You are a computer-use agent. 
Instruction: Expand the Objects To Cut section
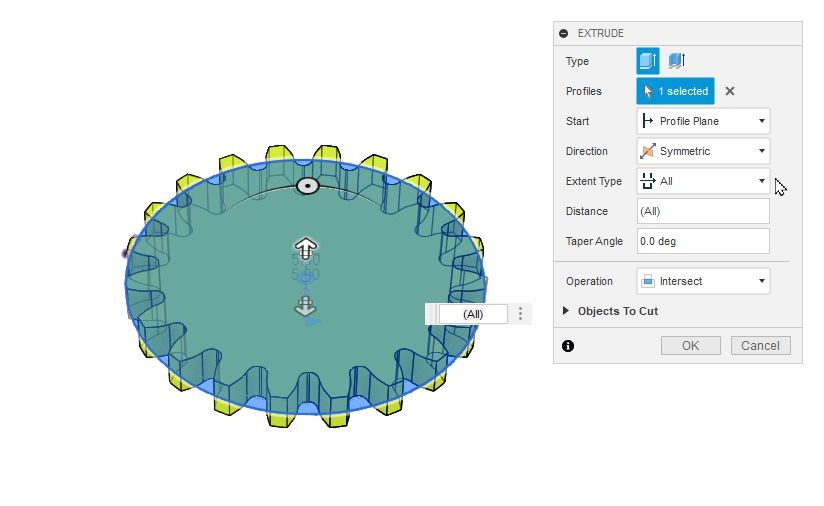pos(612,311)
